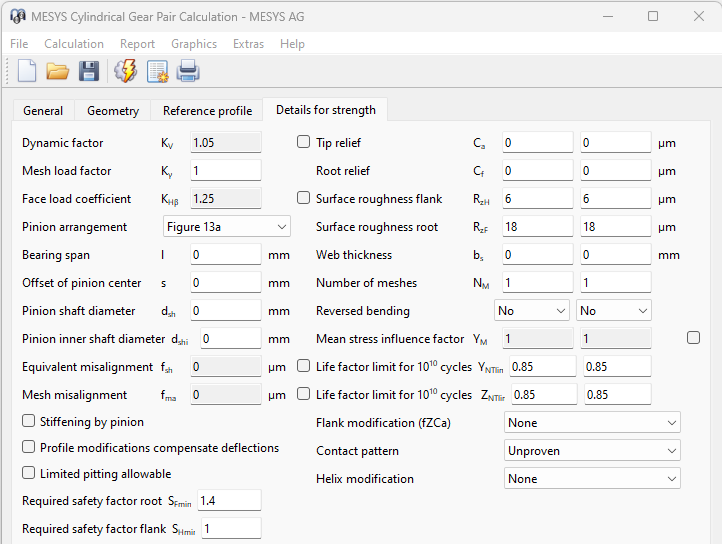Check the Limited pitting allowable option
The image size is (722, 544).
point(29,474)
